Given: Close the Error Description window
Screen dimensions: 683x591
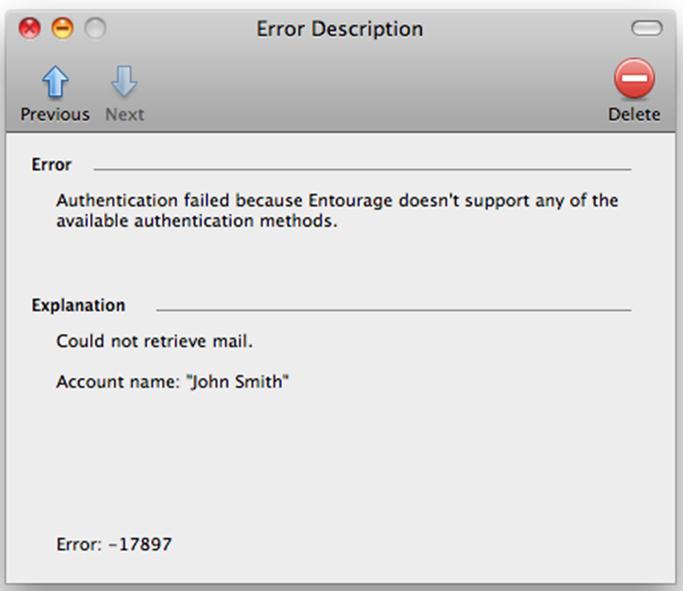Looking at the screenshot, I should click(x=30, y=28).
